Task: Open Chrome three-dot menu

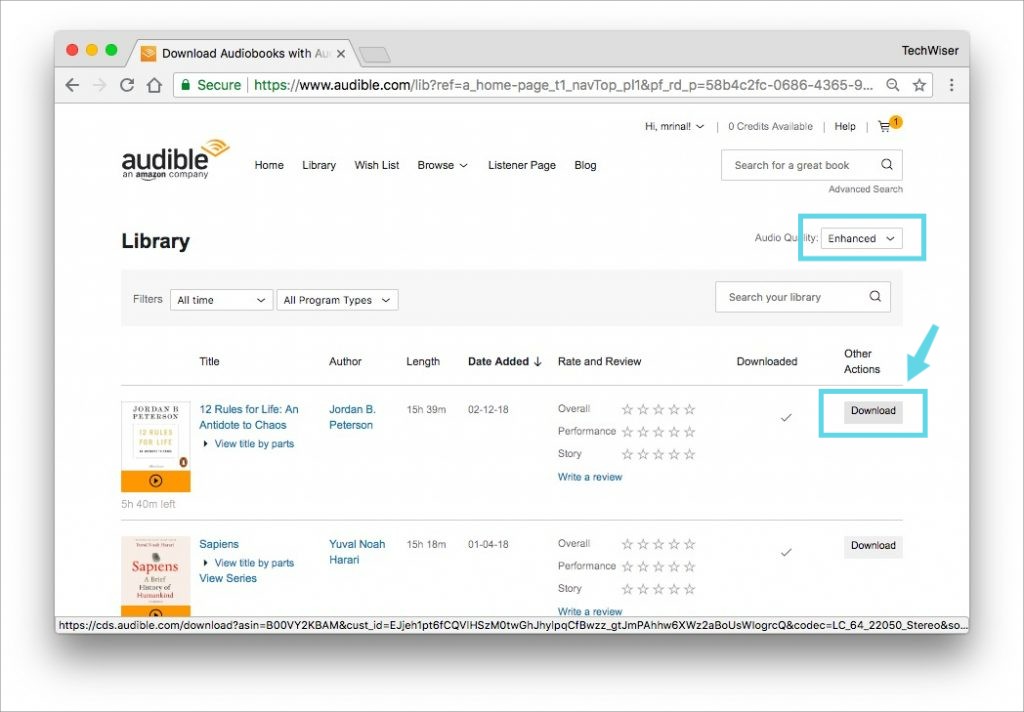Action: click(x=952, y=85)
